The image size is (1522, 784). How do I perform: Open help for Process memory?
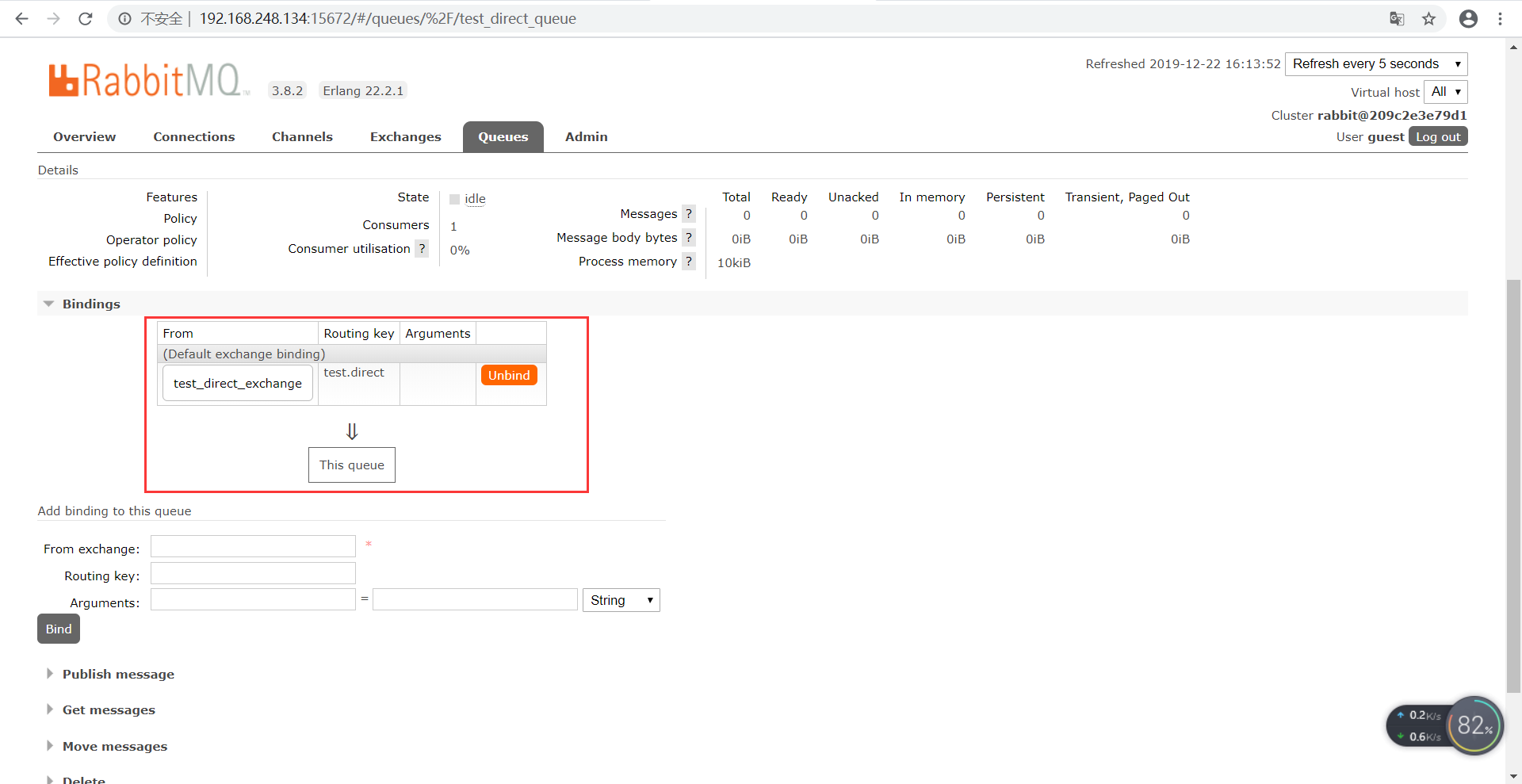(689, 262)
